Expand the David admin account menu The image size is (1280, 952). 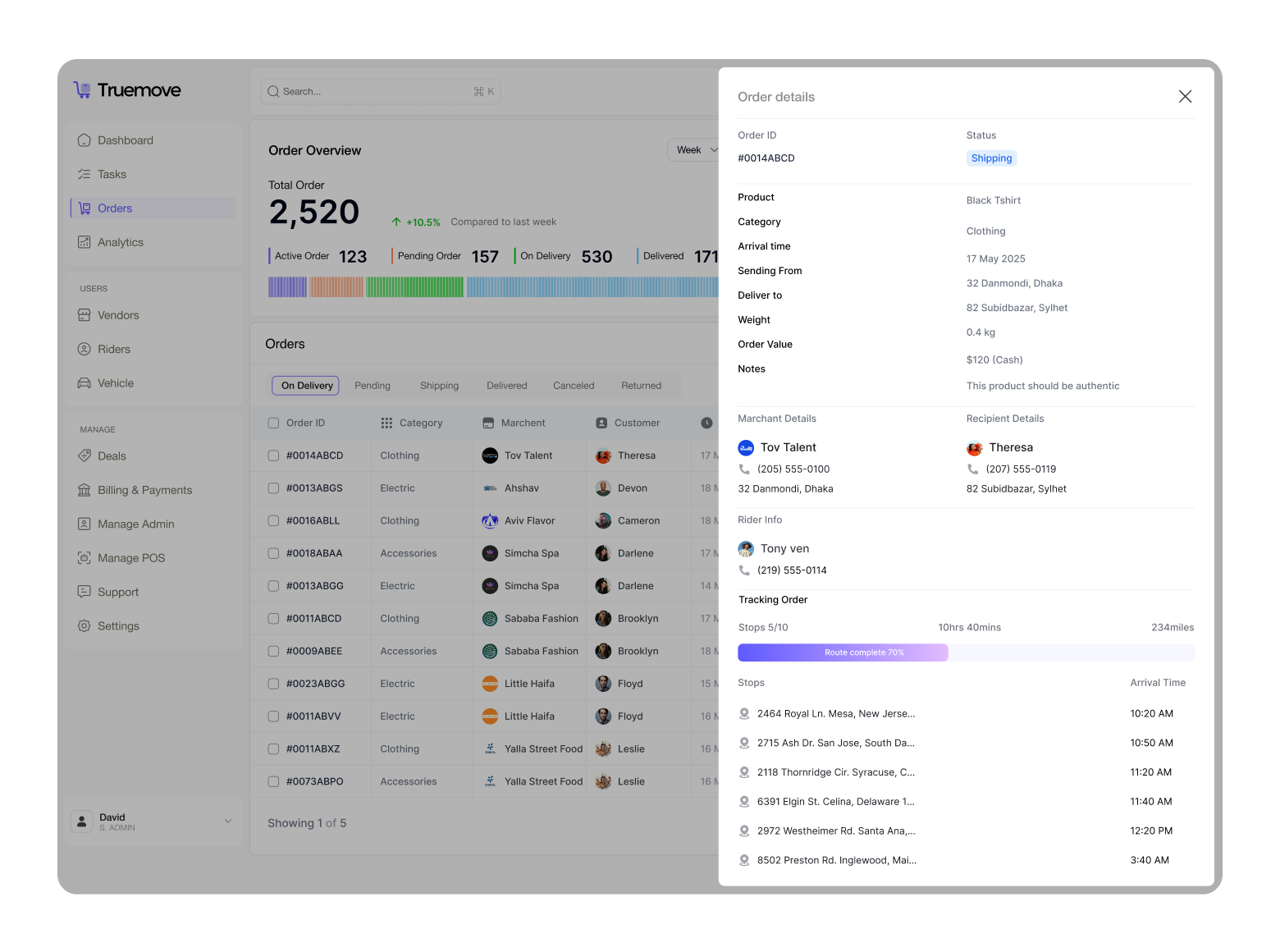click(x=227, y=821)
